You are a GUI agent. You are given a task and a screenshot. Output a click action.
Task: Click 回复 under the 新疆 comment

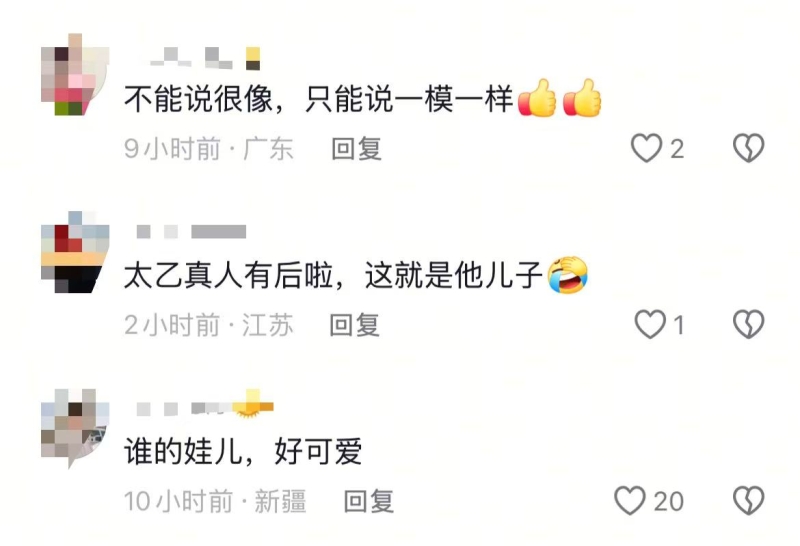[x=369, y=501]
